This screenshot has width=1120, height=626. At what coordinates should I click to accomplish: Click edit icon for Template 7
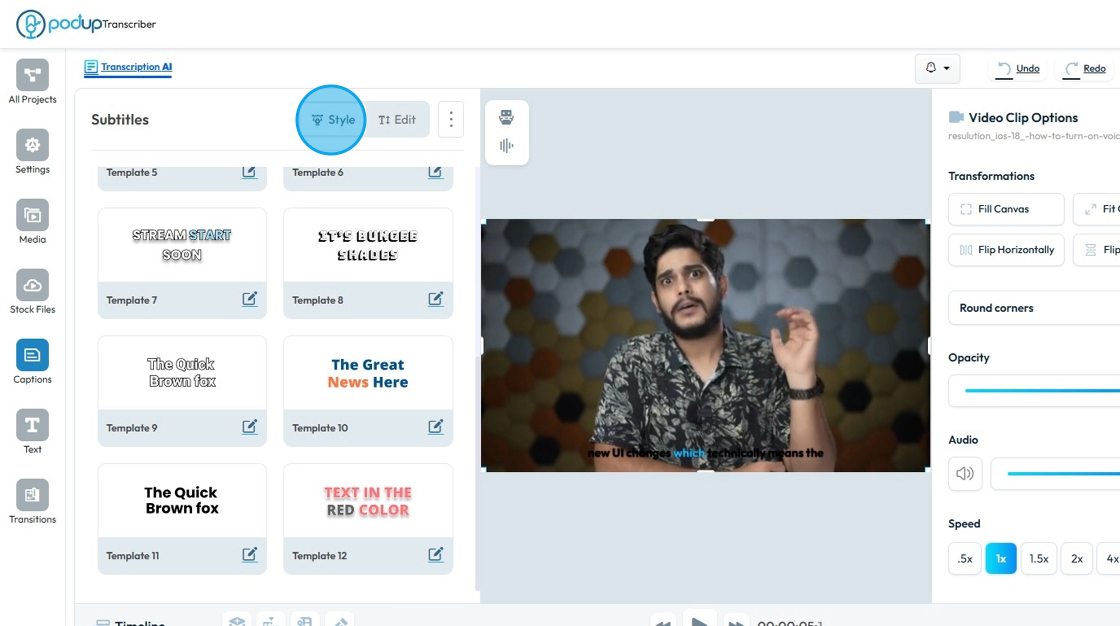(249, 299)
